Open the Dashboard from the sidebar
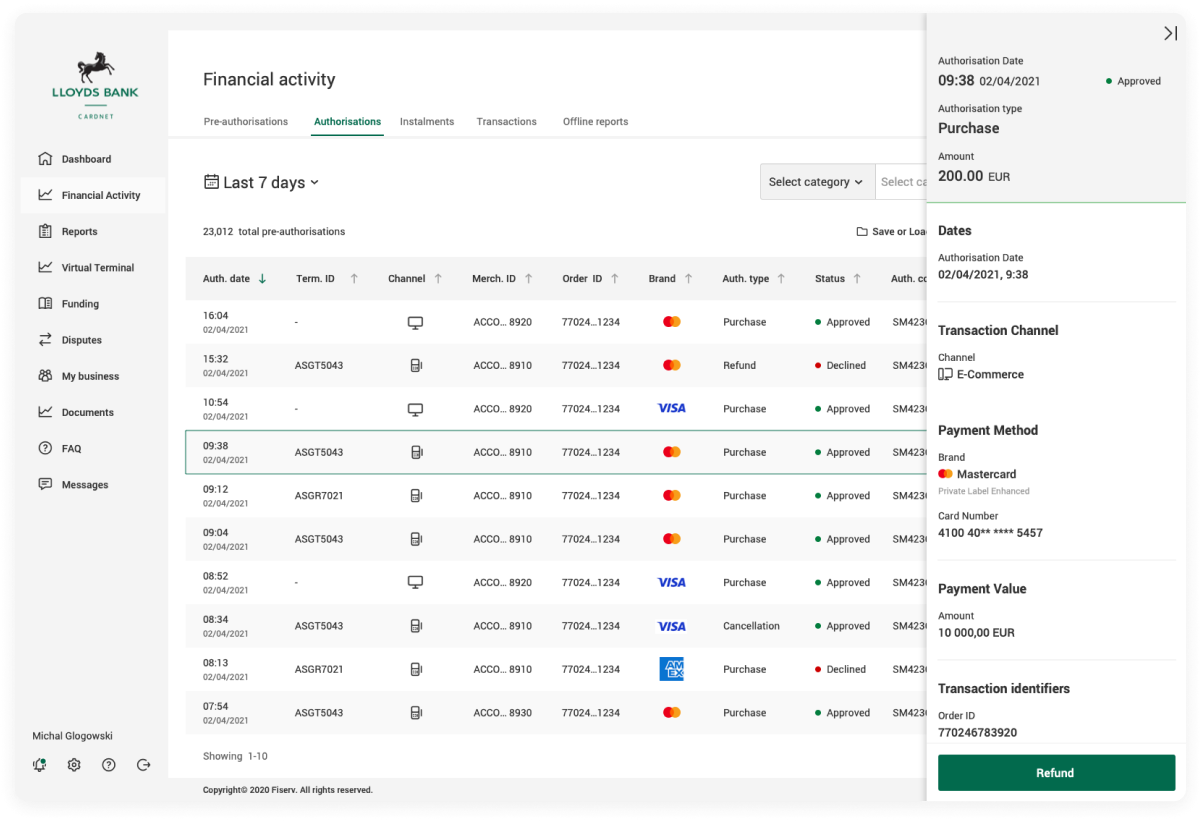The height and width of the screenshot is (822, 1200). click(86, 158)
